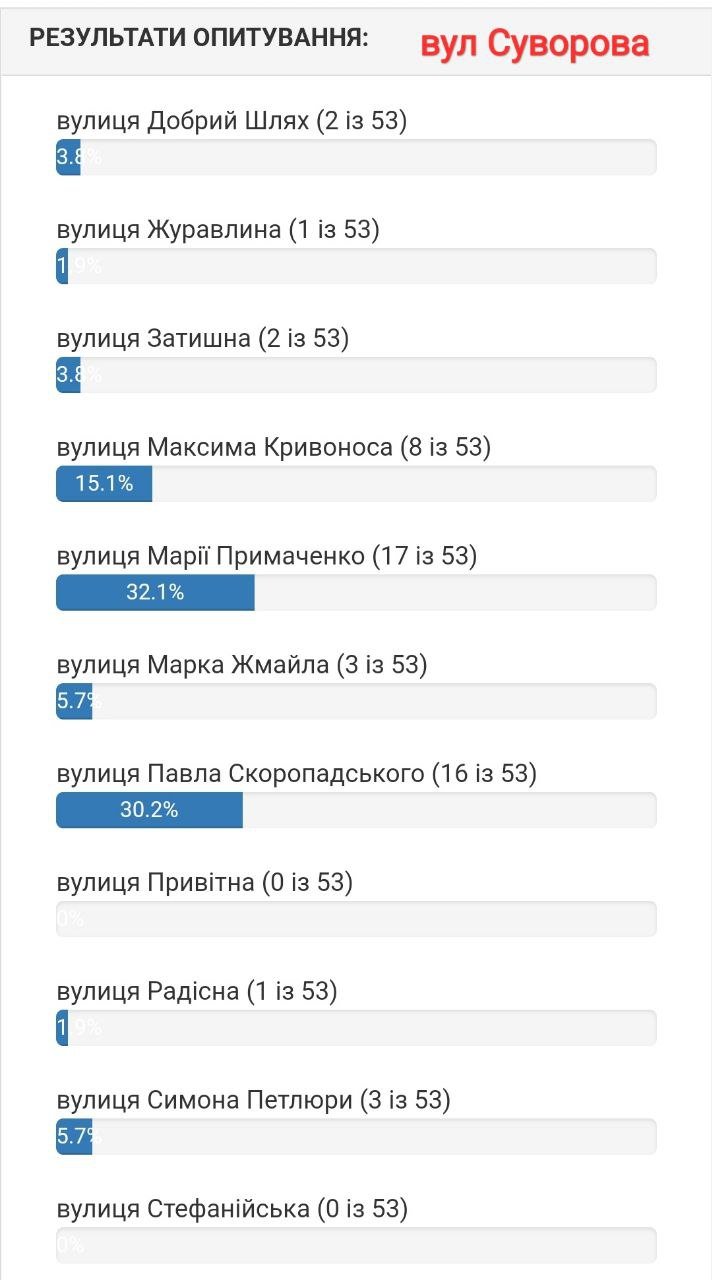Select the 'вулиця Максима Кривоноса' label

point(273,447)
